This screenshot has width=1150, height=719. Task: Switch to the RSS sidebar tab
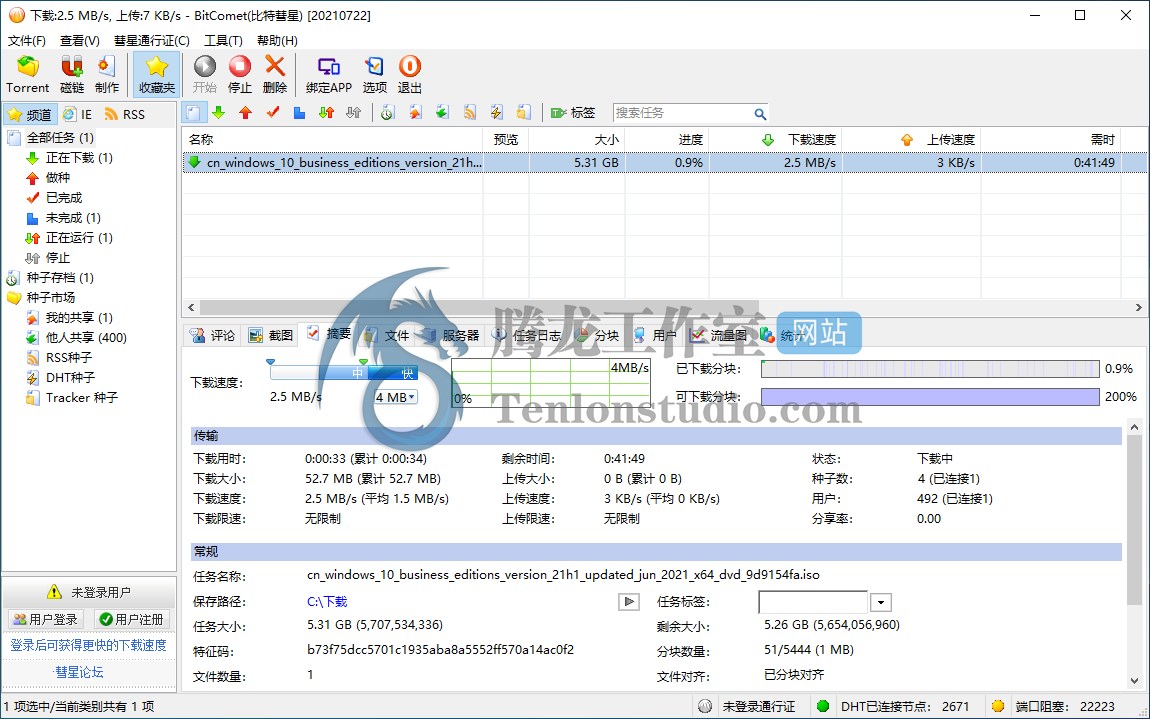pyautogui.click(x=125, y=114)
